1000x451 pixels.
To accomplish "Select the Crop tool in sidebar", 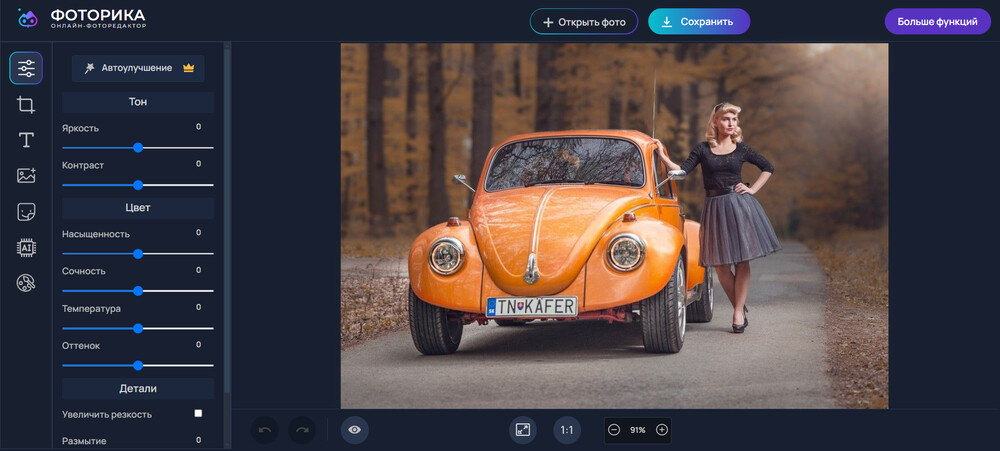I will (x=26, y=105).
